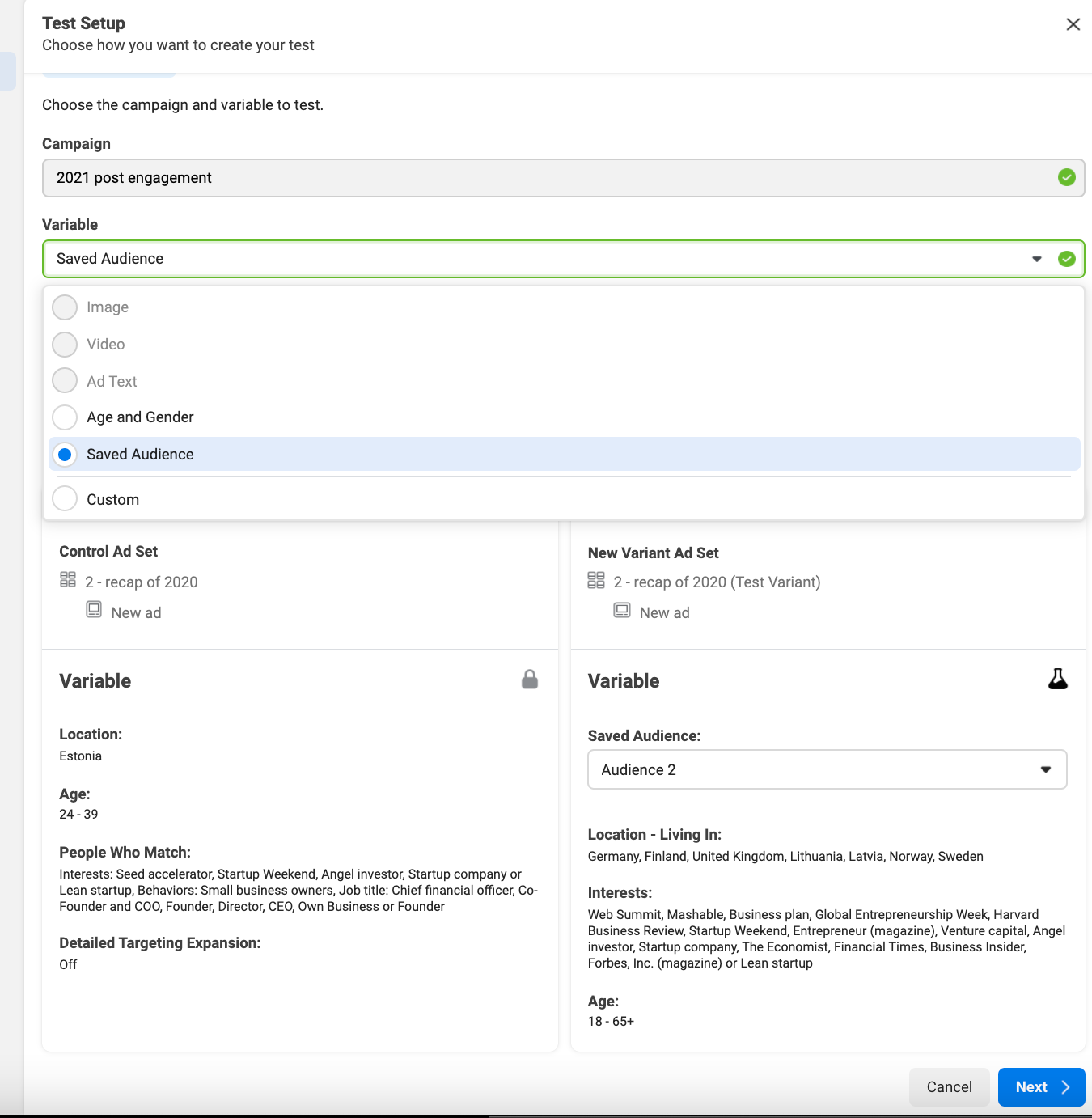
Task: Choose the Custom variable radio option
Action: [x=65, y=499]
